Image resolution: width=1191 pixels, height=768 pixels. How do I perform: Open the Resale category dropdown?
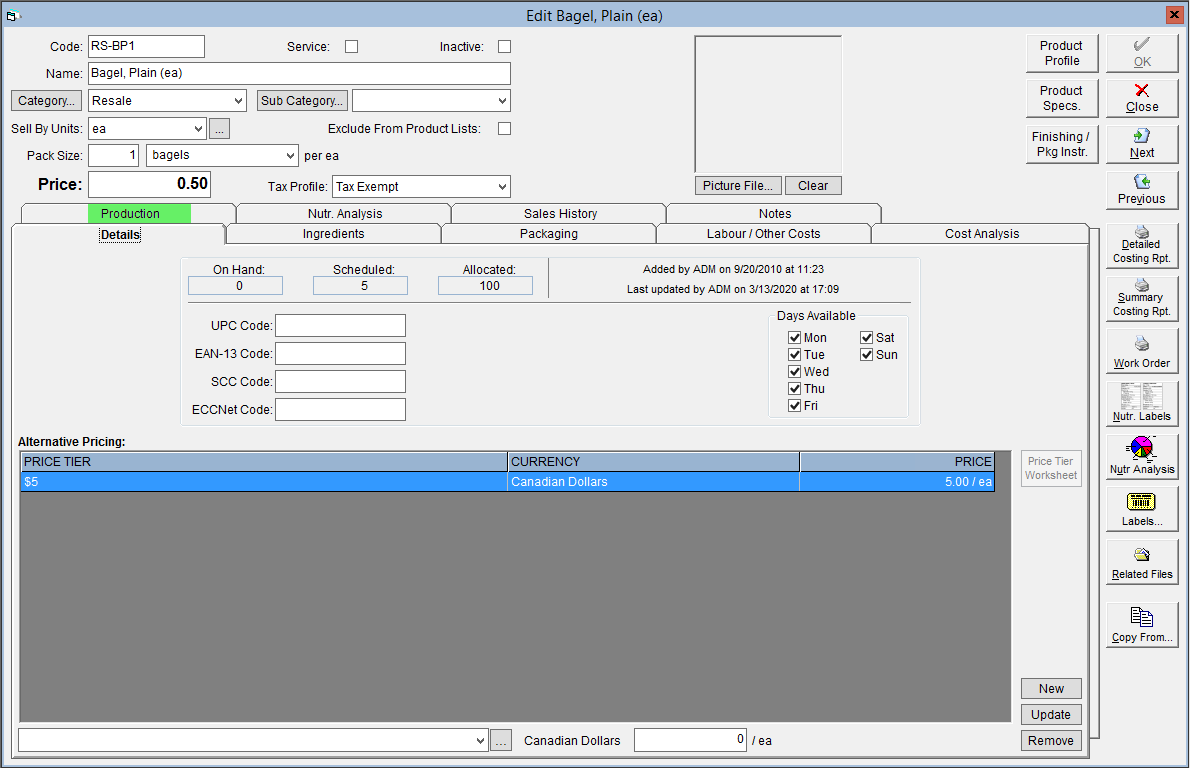239,101
